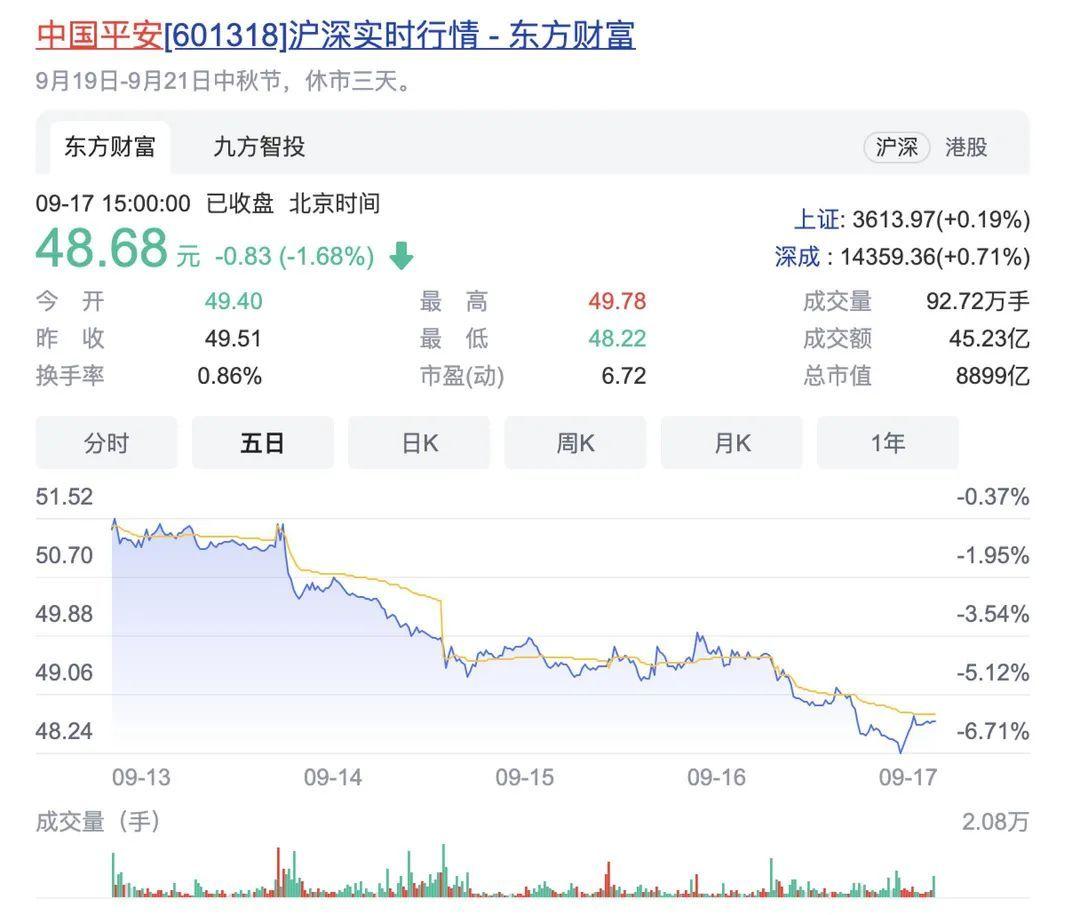1080x915 pixels.
Task: Click the 48.68 current price
Action: [102, 249]
